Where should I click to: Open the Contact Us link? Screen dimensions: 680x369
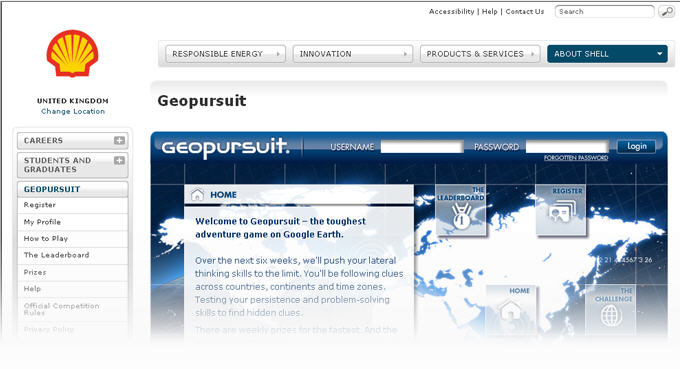[x=525, y=12]
